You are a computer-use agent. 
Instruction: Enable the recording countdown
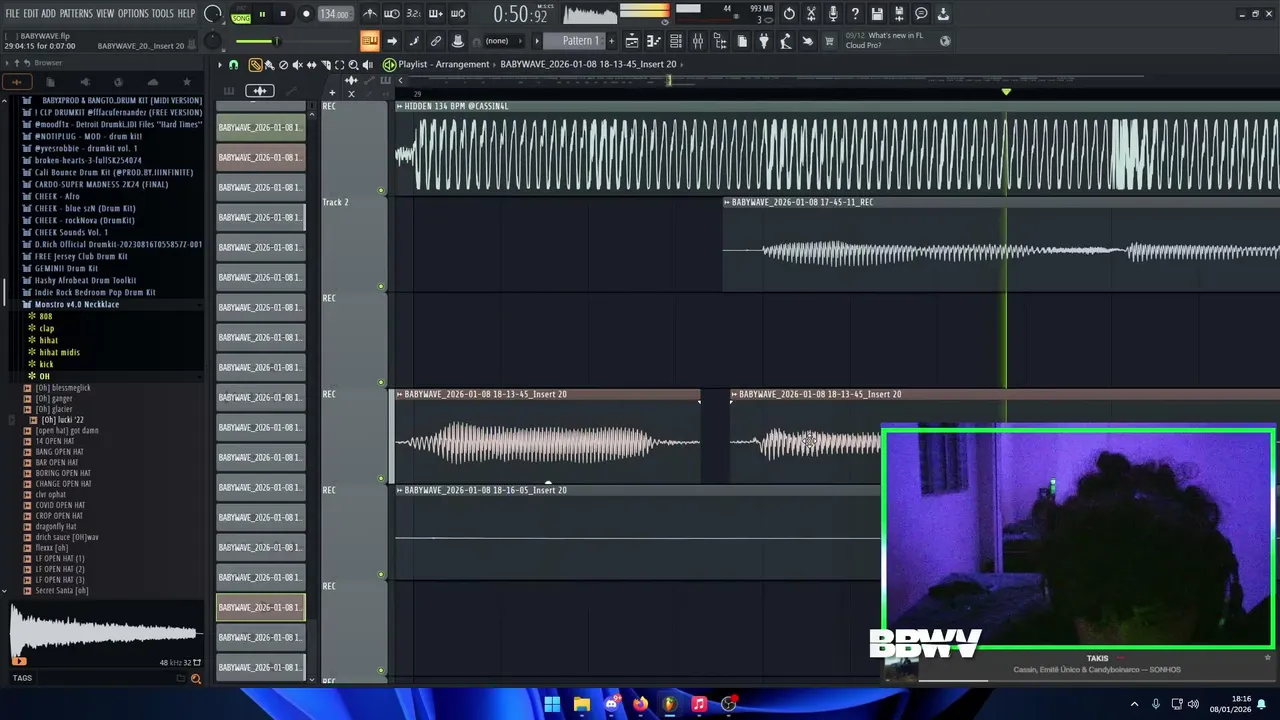[x=414, y=14]
